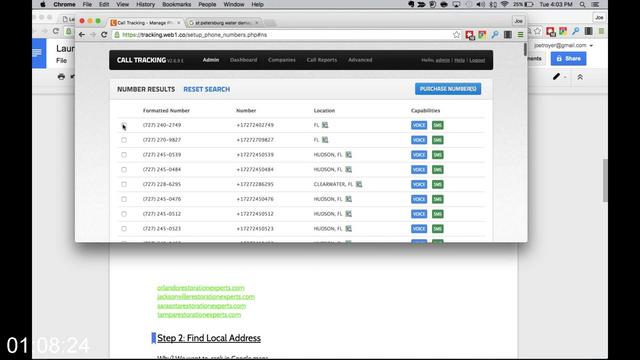Click the call tracking page scrollbar
This screenshot has height=360, width=640.
[x=524, y=49]
